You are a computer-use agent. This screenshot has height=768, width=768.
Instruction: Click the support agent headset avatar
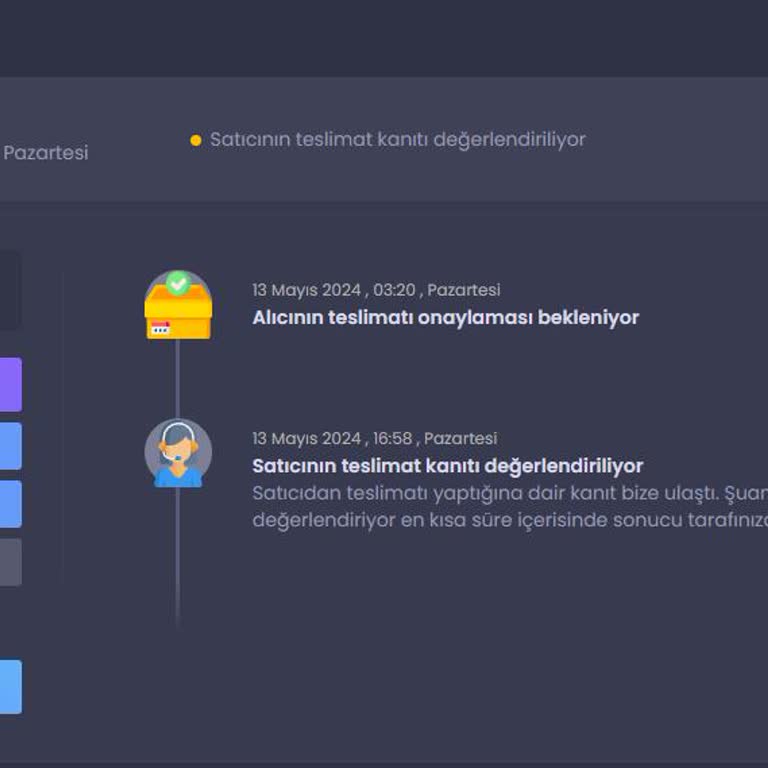(x=178, y=453)
